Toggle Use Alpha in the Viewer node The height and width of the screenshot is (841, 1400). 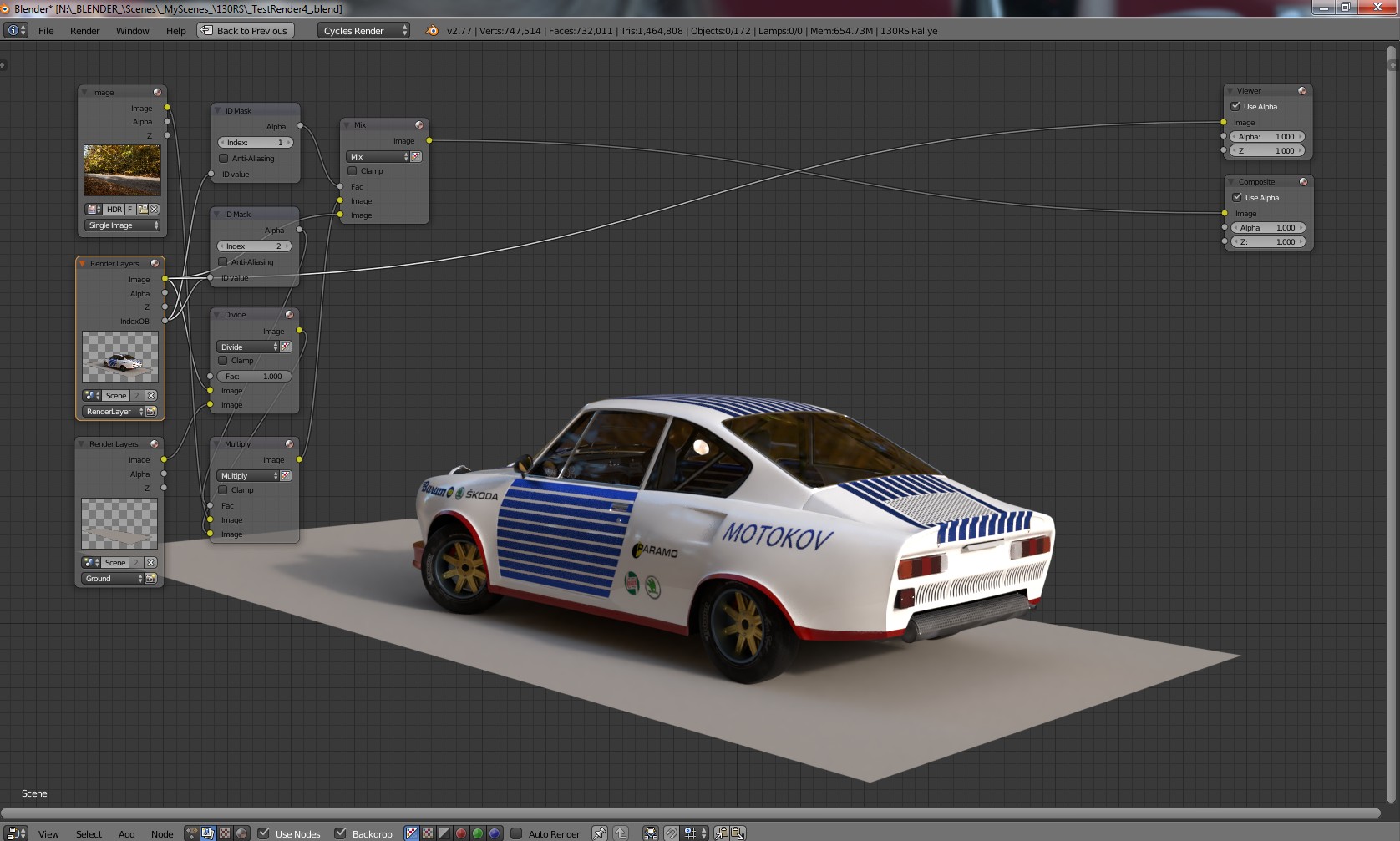click(x=1235, y=106)
